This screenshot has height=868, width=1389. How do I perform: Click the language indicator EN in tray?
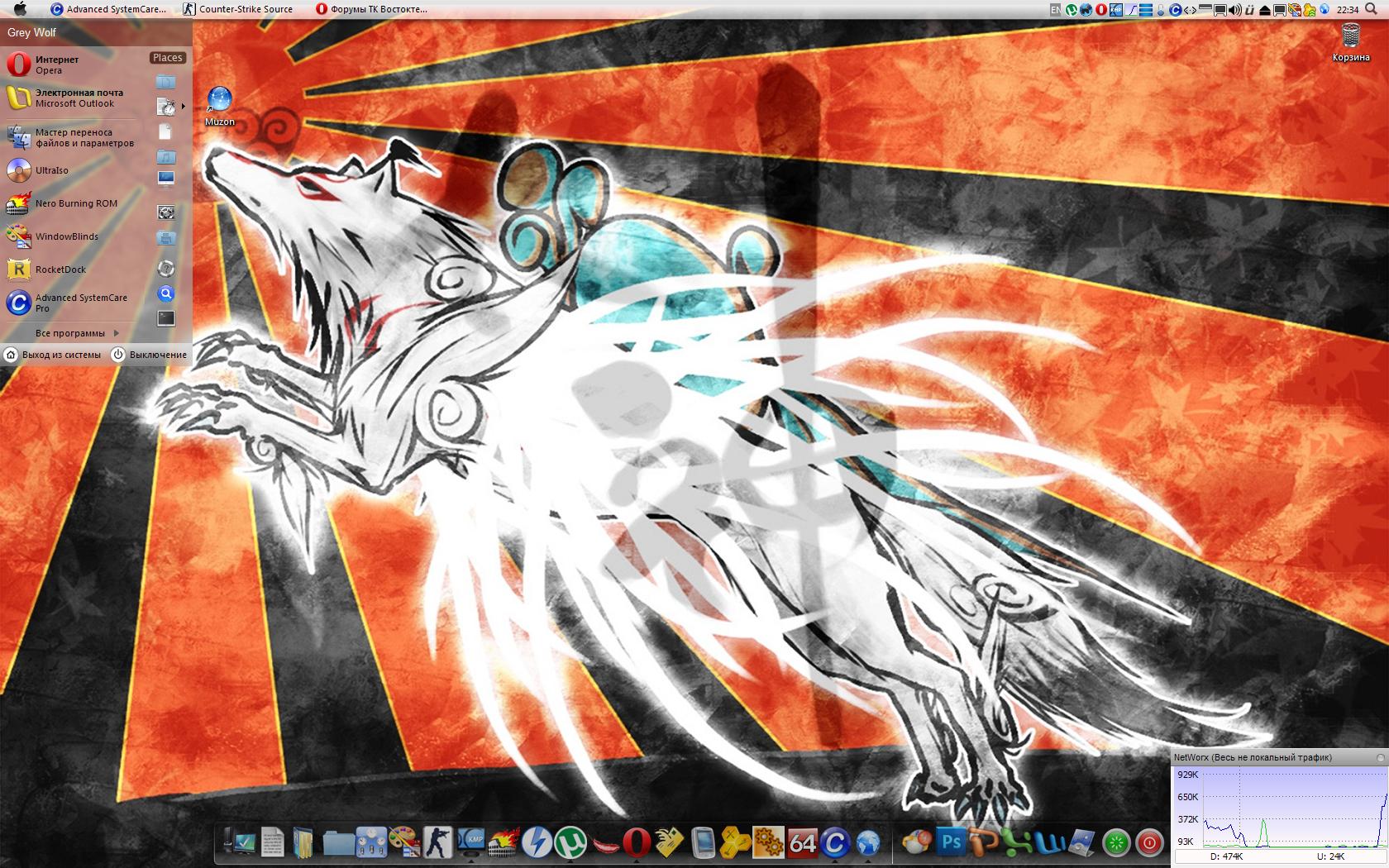[x=1055, y=10]
